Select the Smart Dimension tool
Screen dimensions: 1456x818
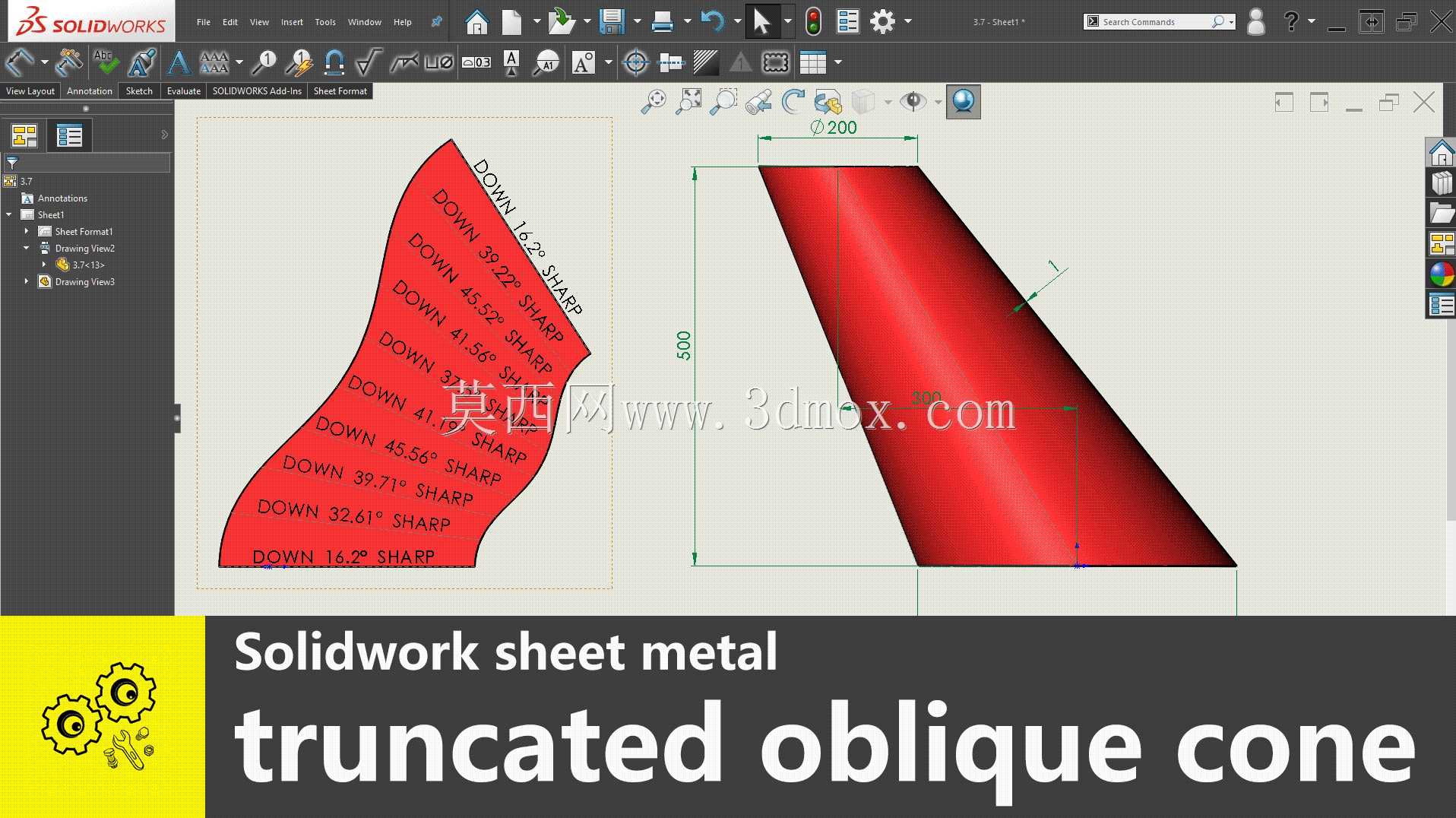(20, 62)
